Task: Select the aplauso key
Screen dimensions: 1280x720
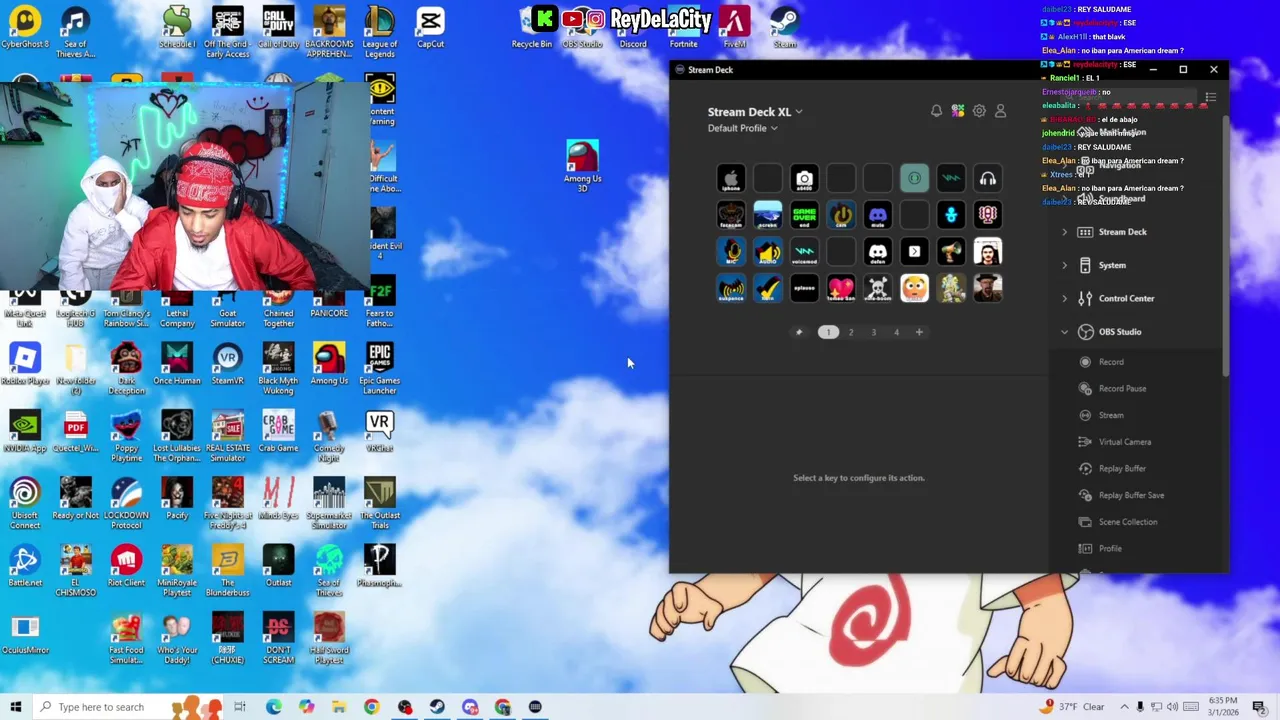Action: [x=805, y=289]
